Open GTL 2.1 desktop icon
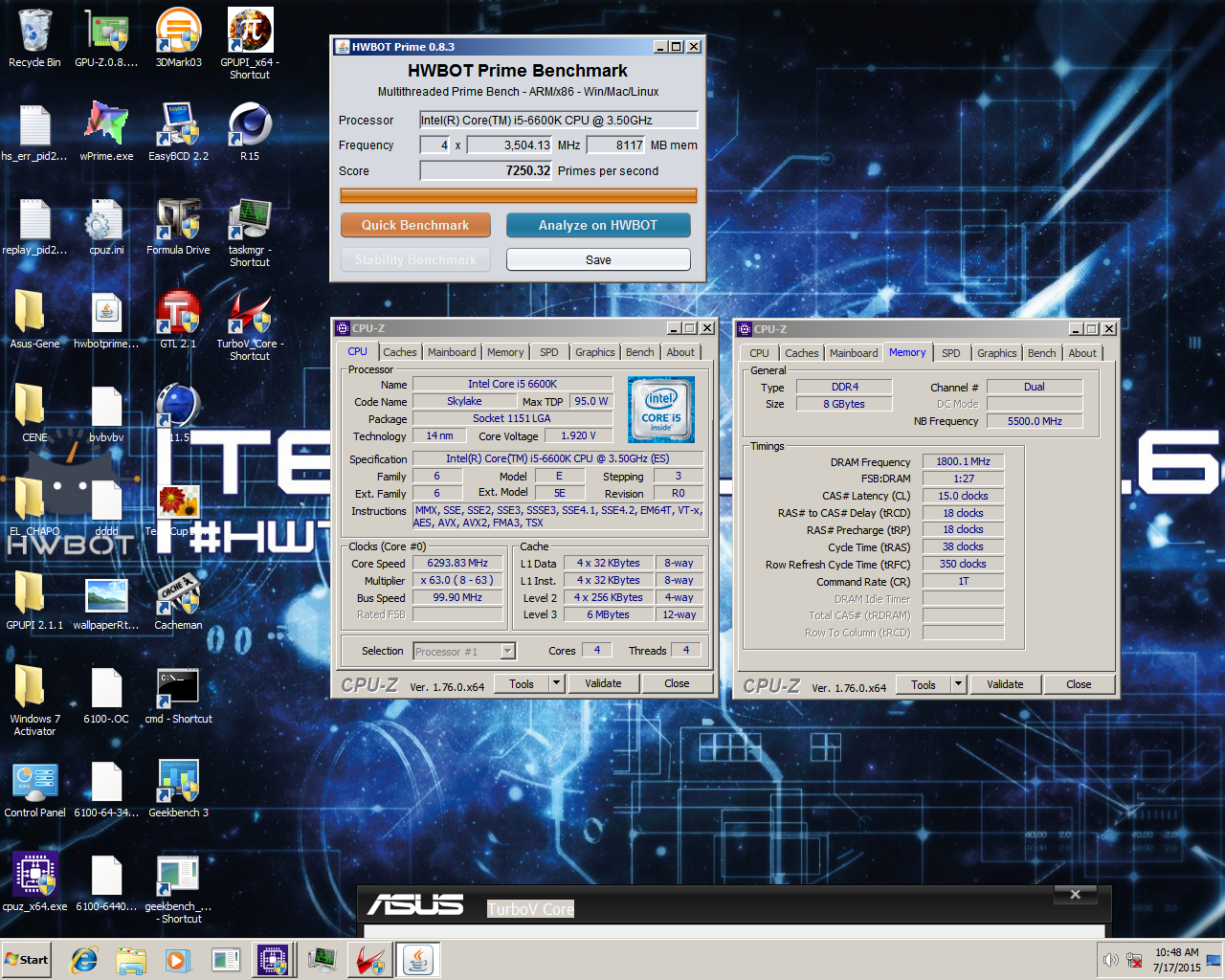Image resolution: width=1225 pixels, height=980 pixels. [179, 320]
